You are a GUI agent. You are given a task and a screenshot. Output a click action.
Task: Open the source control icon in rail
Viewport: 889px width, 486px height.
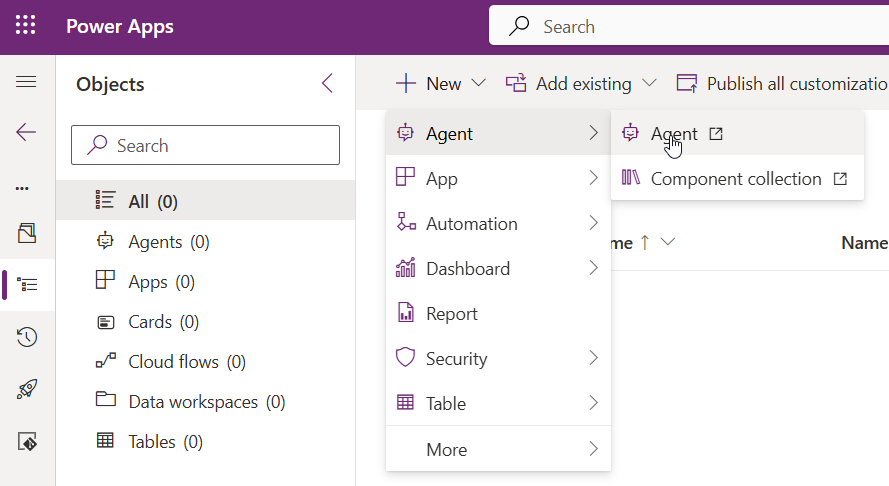[26, 442]
